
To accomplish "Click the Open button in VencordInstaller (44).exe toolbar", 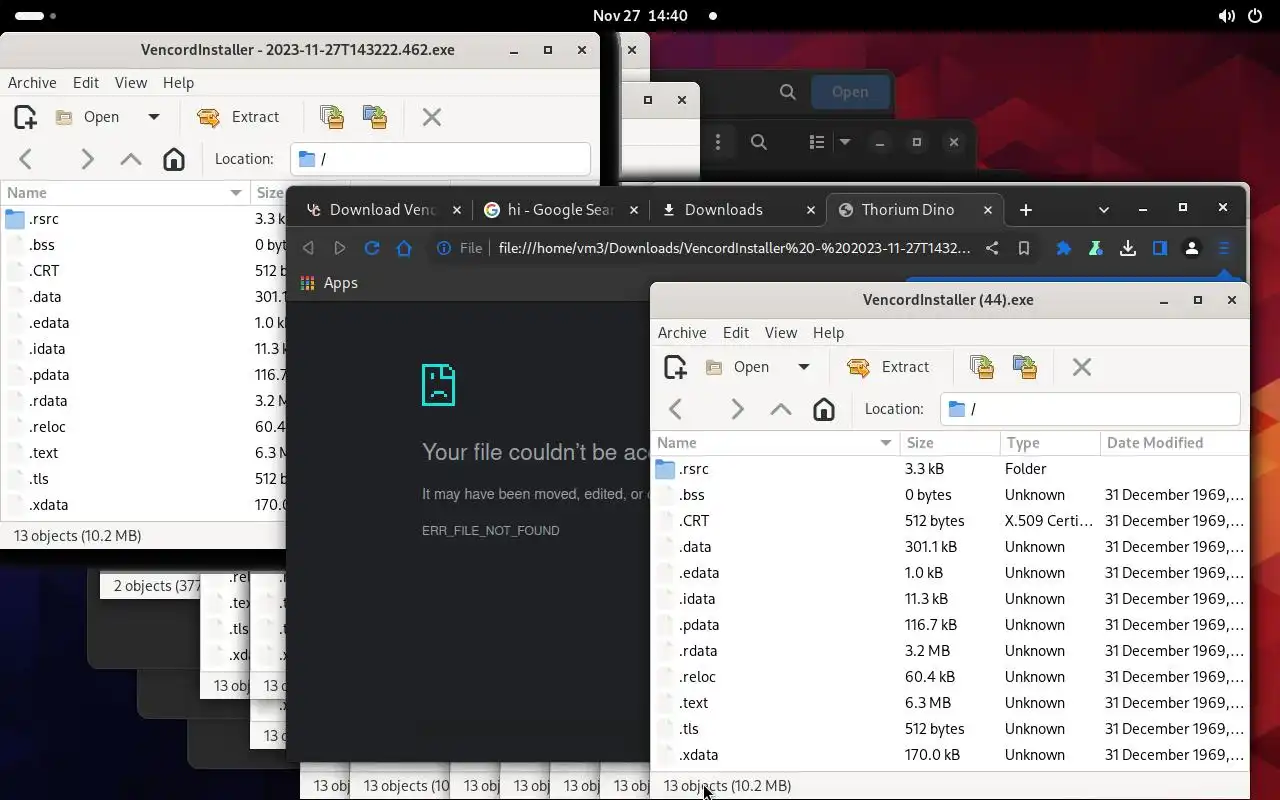I will (x=740, y=367).
